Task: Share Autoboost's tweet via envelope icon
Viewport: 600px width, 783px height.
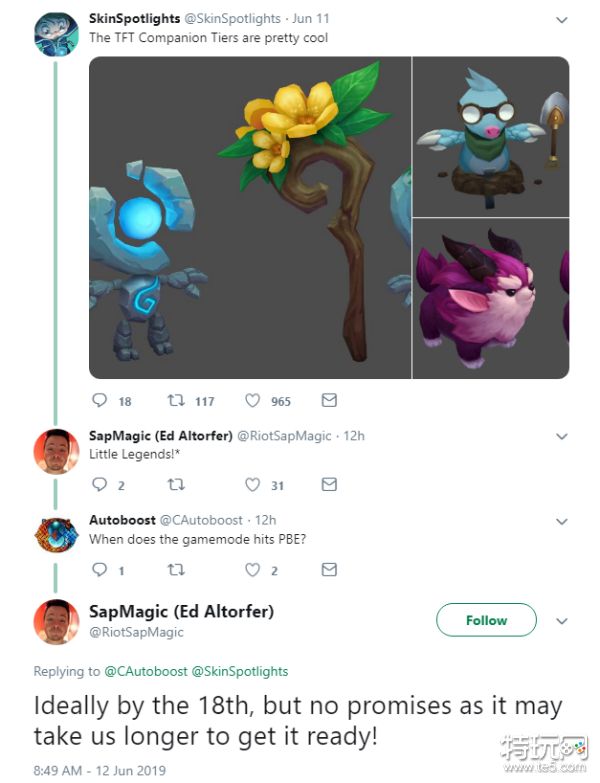Action: pos(329,569)
